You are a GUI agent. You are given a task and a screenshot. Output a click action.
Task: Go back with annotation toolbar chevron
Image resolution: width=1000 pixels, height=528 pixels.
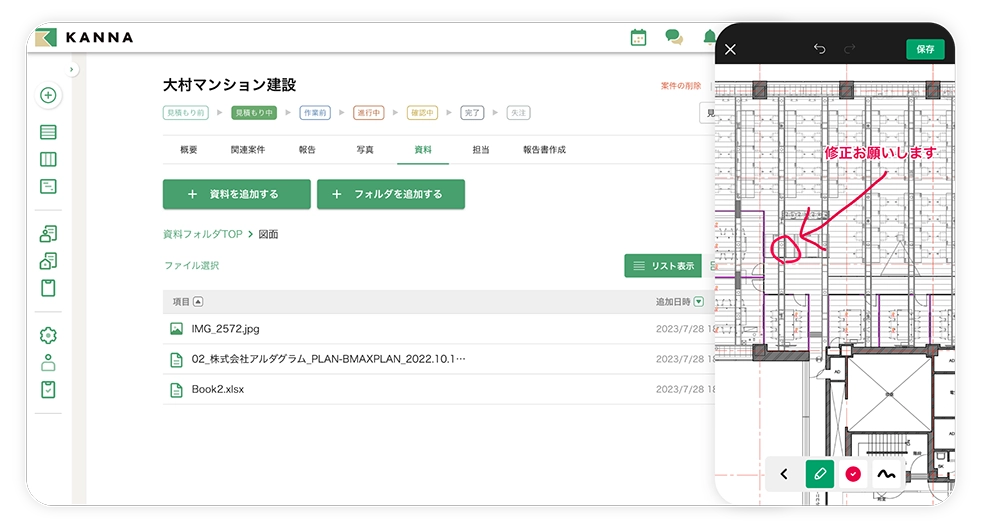tap(784, 474)
